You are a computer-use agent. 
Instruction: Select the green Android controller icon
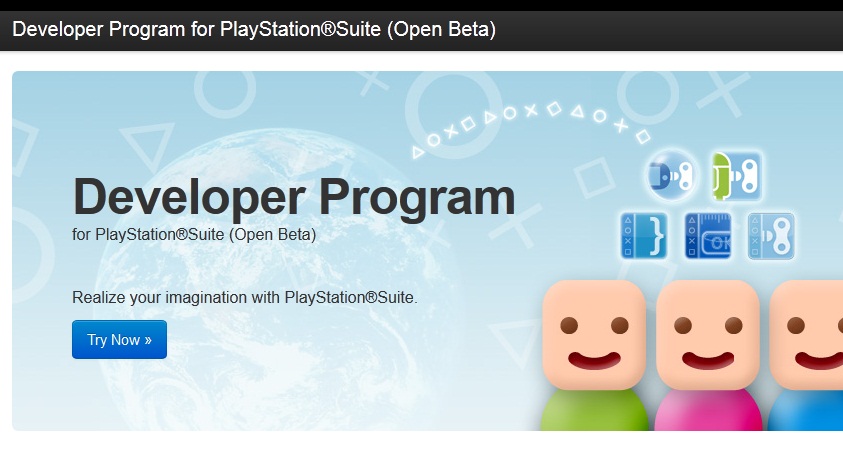[736, 176]
